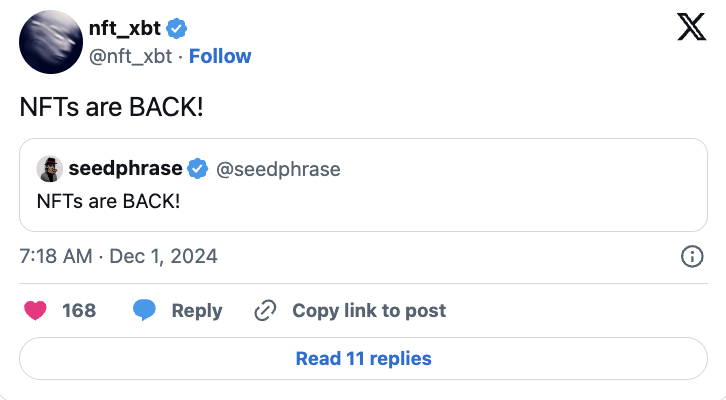This screenshot has width=726, height=400.
Task: Open the @nft_xbt handle link
Action: pyautogui.click(x=132, y=56)
